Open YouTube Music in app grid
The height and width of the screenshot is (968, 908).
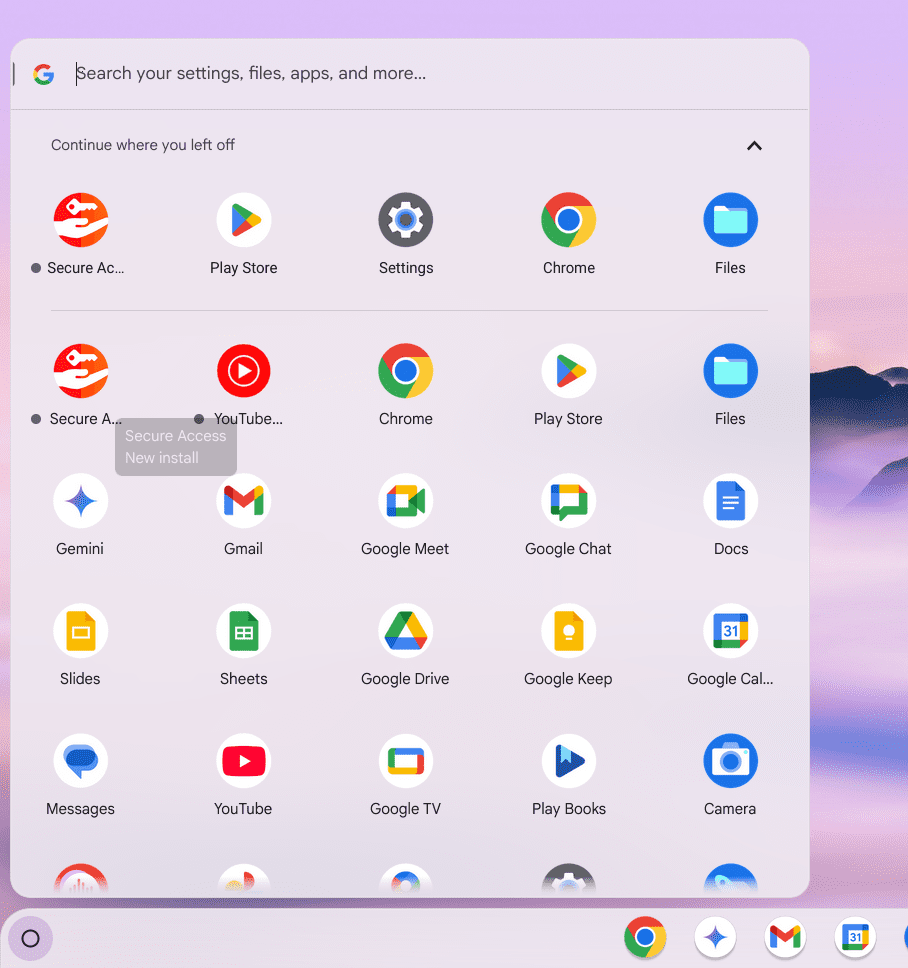(243, 372)
